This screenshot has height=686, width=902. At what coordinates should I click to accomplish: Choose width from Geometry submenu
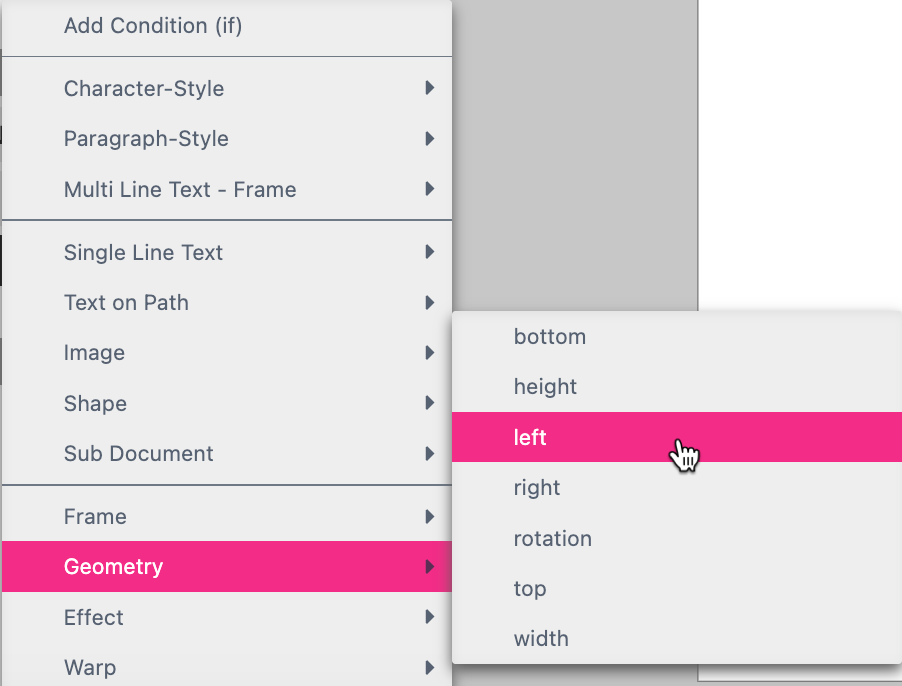click(x=676, y=638)
